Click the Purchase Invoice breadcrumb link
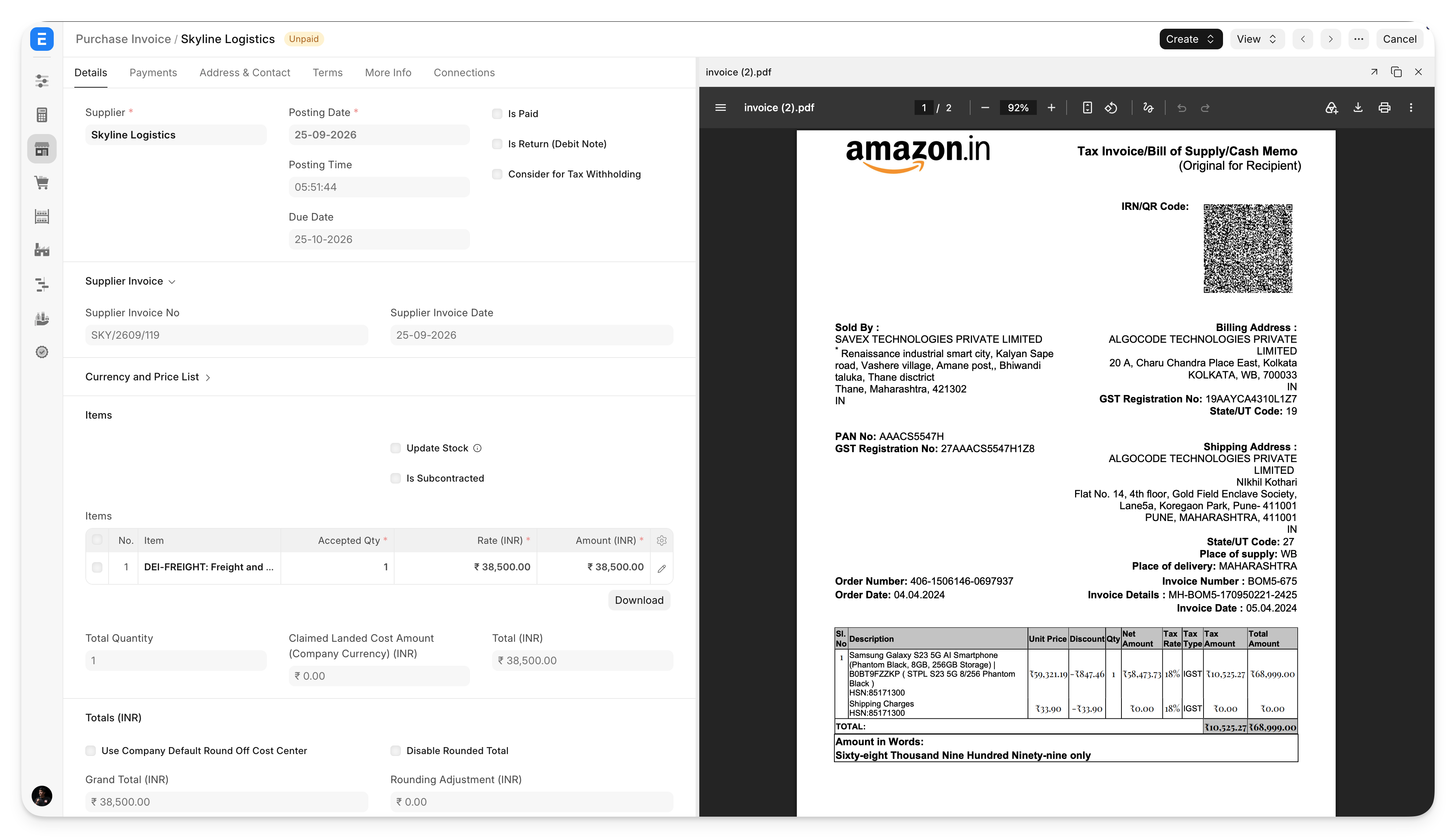 coord(123,39)
